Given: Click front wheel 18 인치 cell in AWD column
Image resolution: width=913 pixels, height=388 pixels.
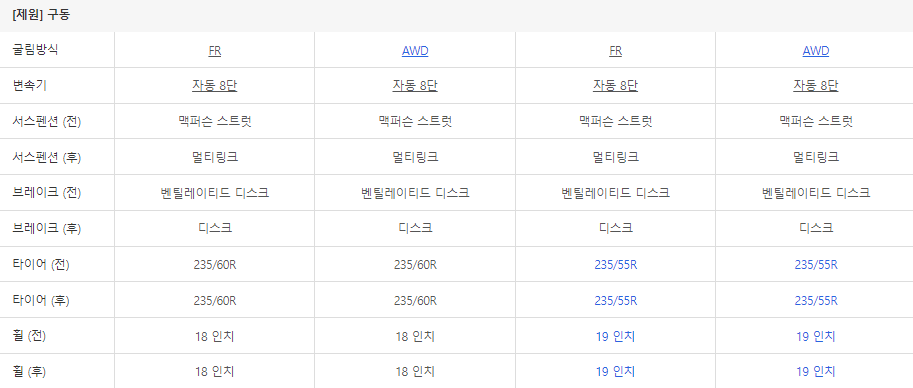Looking at the screenshot, I should [x=415, y=336].
